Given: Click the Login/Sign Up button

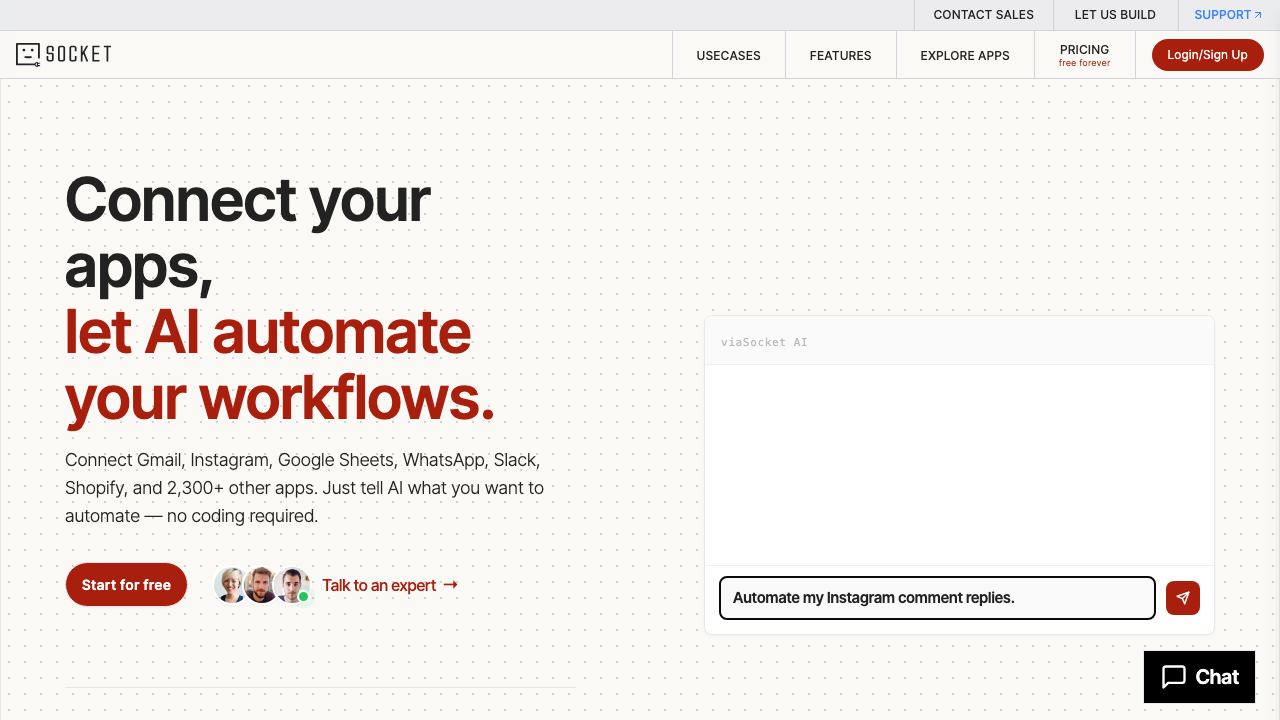Looking at the screenshot, I should coord(1207,55).
